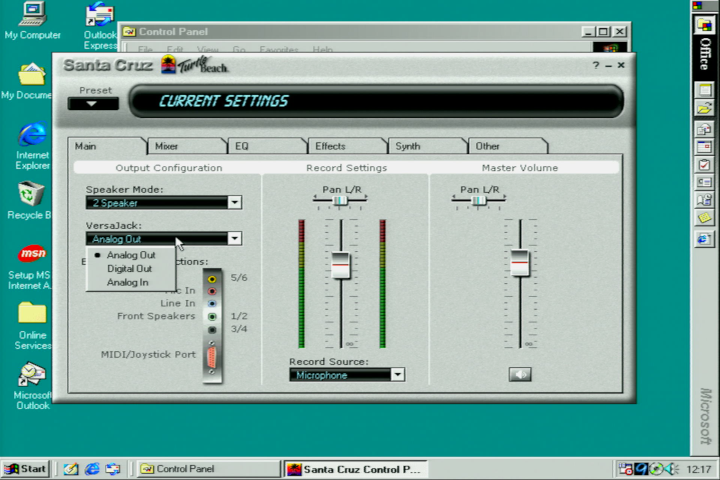
Task: Open Online Services folder
Action: (x=32, y=326)
